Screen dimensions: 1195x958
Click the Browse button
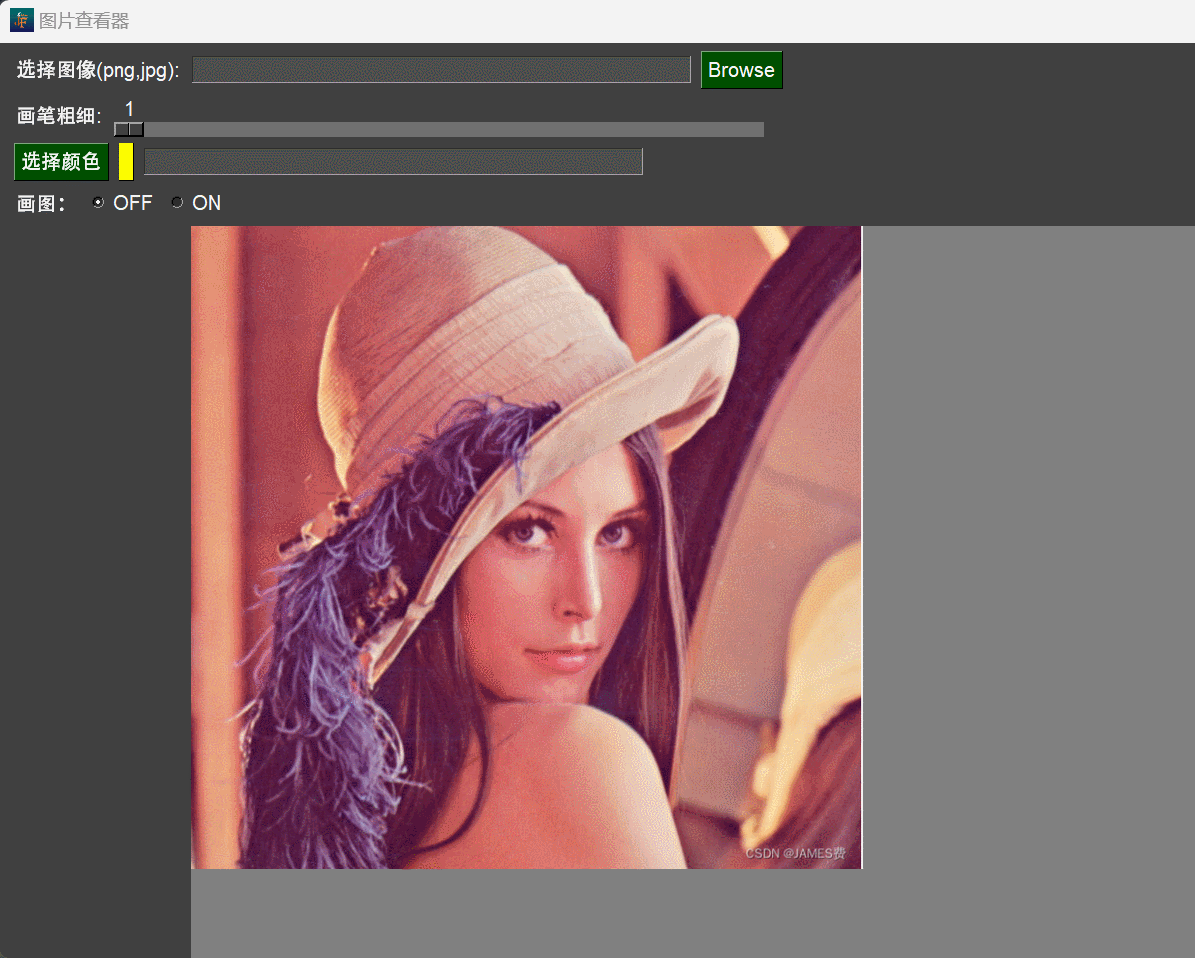click(x=742, y=70)
